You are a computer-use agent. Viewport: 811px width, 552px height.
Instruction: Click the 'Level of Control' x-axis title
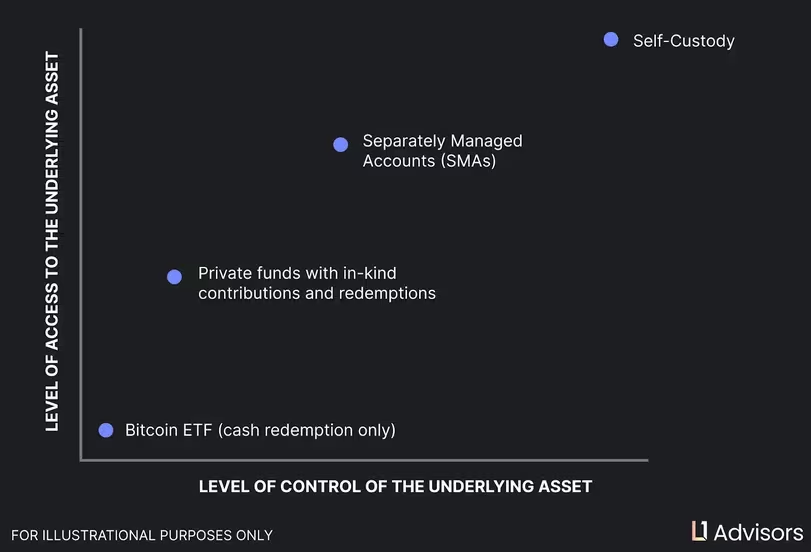click(395, 487)
